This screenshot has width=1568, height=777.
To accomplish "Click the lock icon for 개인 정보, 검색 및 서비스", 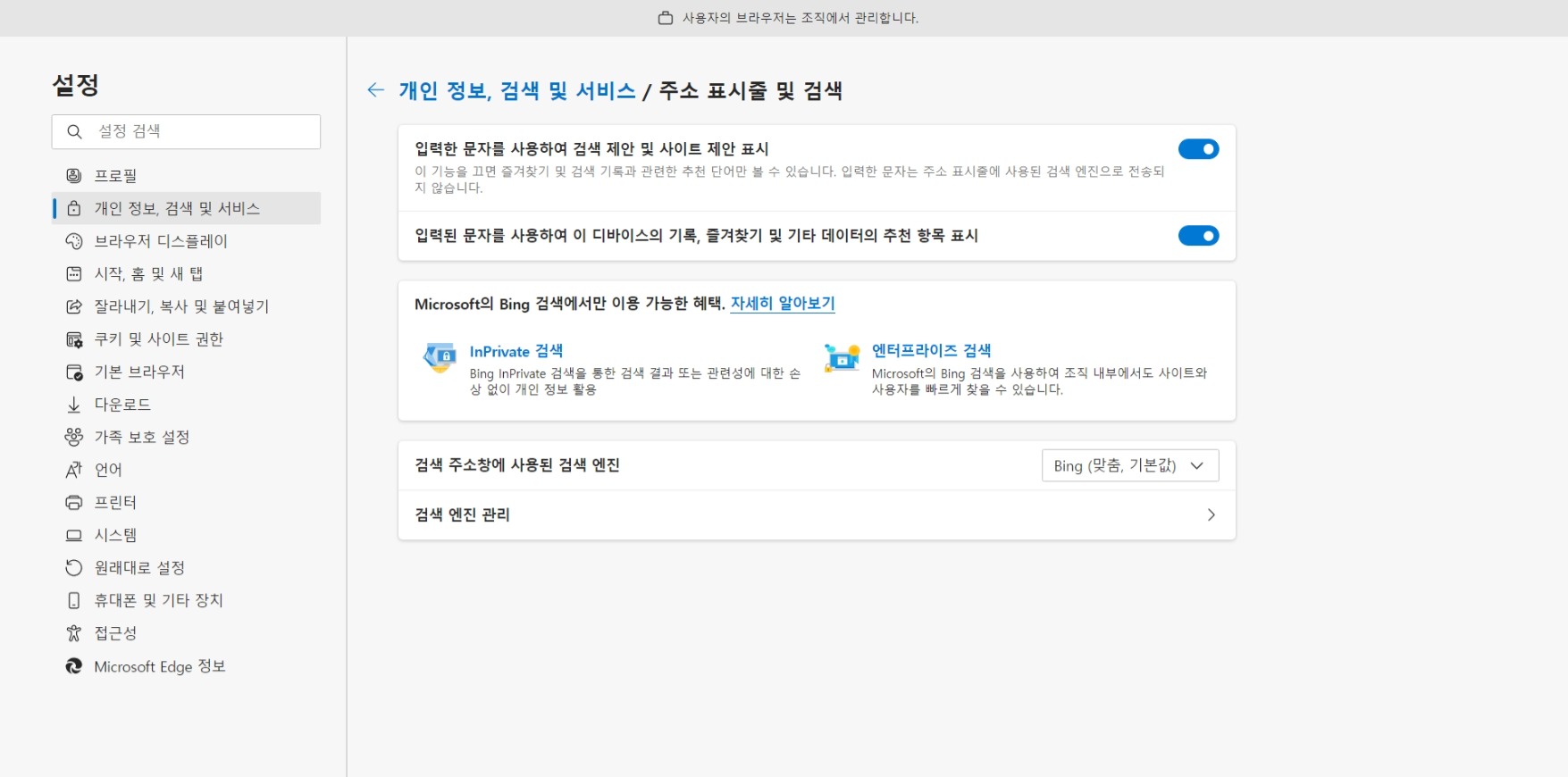I will coord(74,208).
